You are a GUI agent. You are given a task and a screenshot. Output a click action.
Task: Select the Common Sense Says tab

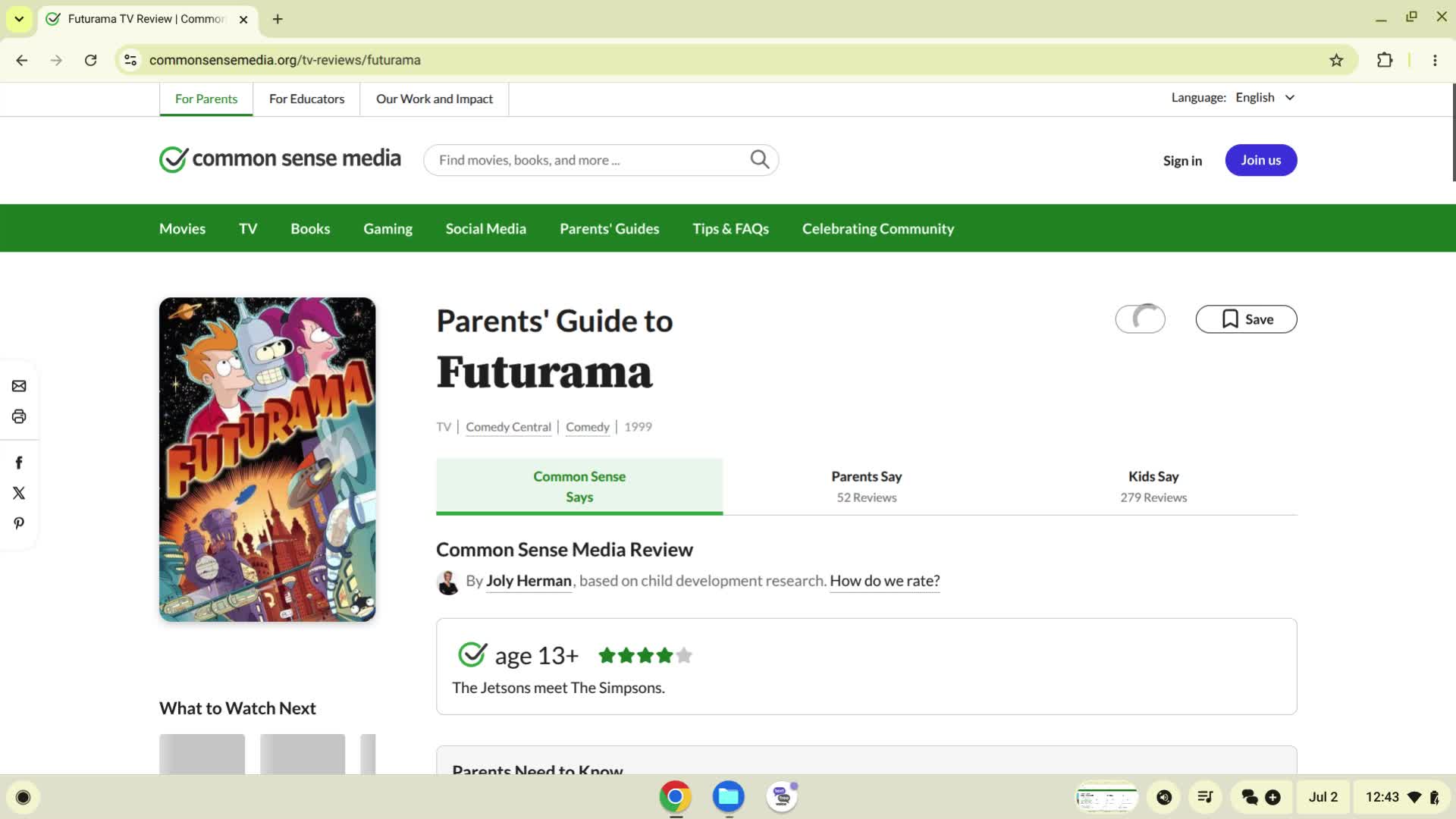(x=579, y=487)
